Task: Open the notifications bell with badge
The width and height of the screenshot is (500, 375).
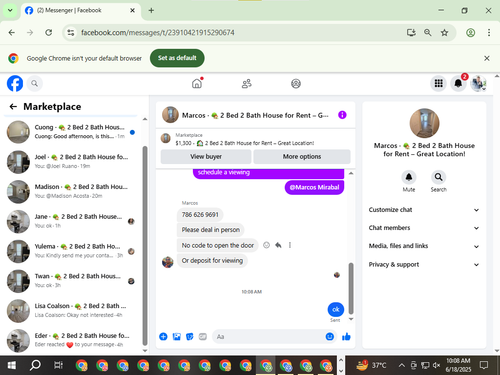Action: [458, 83]
